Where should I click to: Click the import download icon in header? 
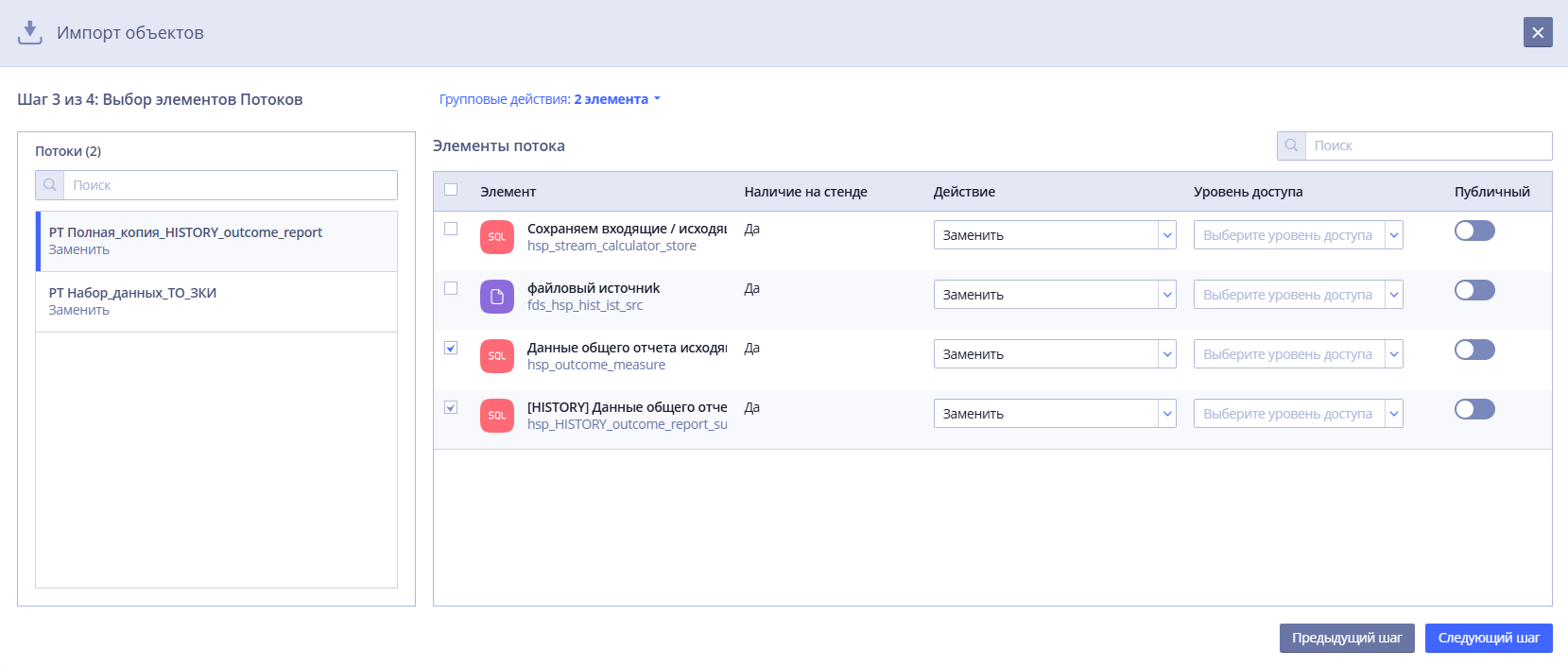[30, 33]
